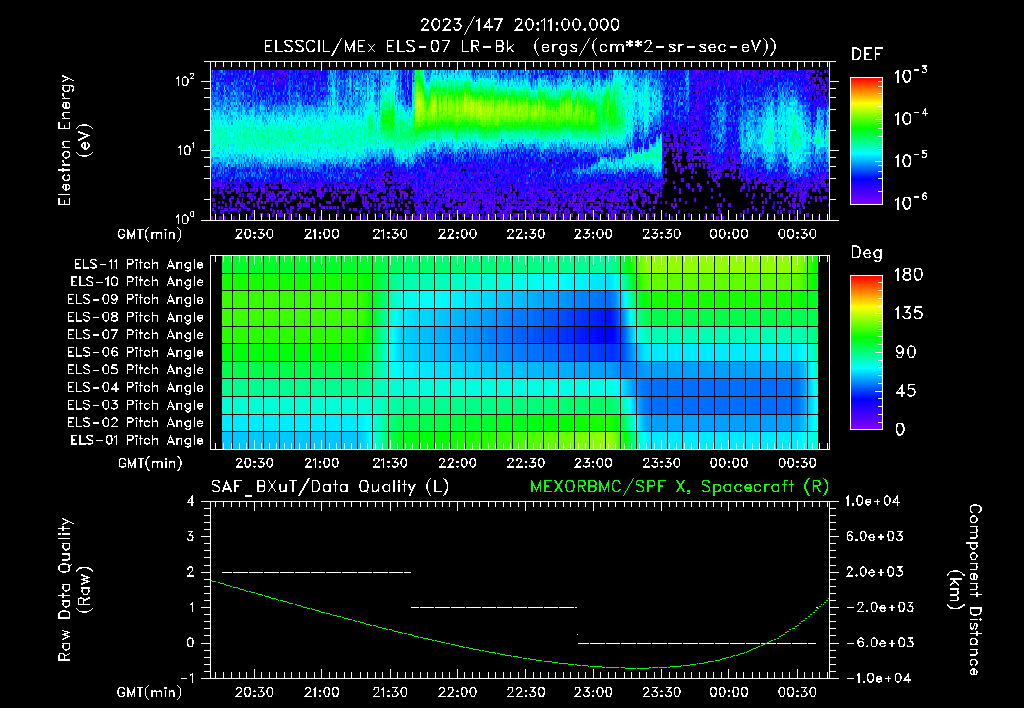Click the ELS-11 Pitch Angle row label

pyautogui.click(x=138, y=265)
